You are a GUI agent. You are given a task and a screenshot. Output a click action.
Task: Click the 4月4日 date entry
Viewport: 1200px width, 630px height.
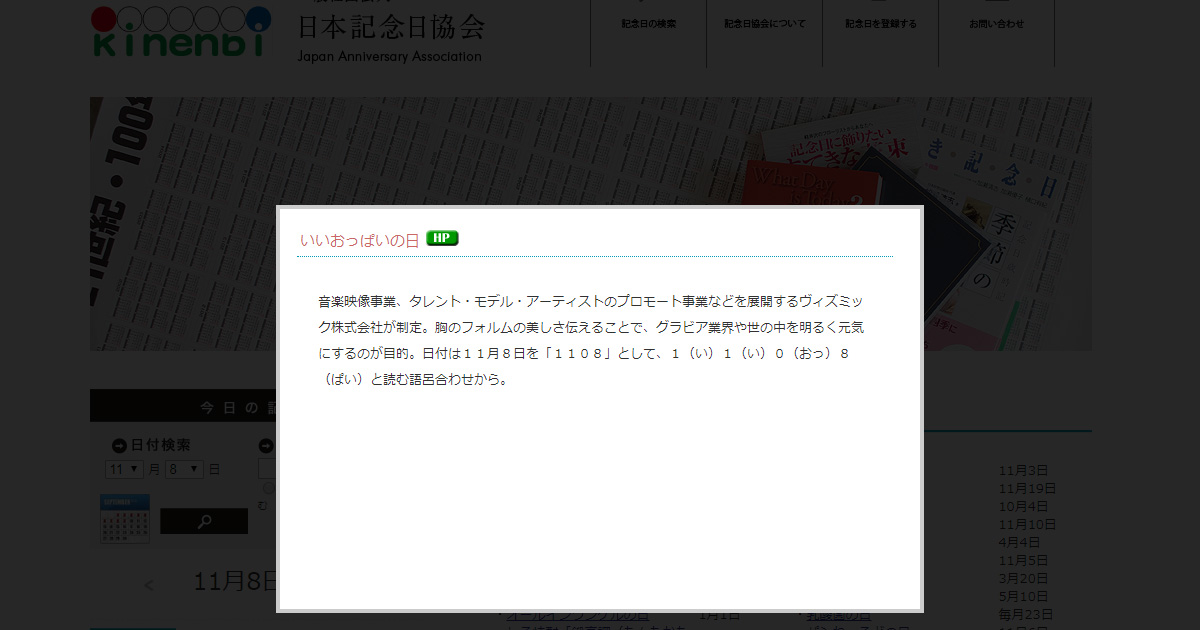click(x=1018, y=542)
